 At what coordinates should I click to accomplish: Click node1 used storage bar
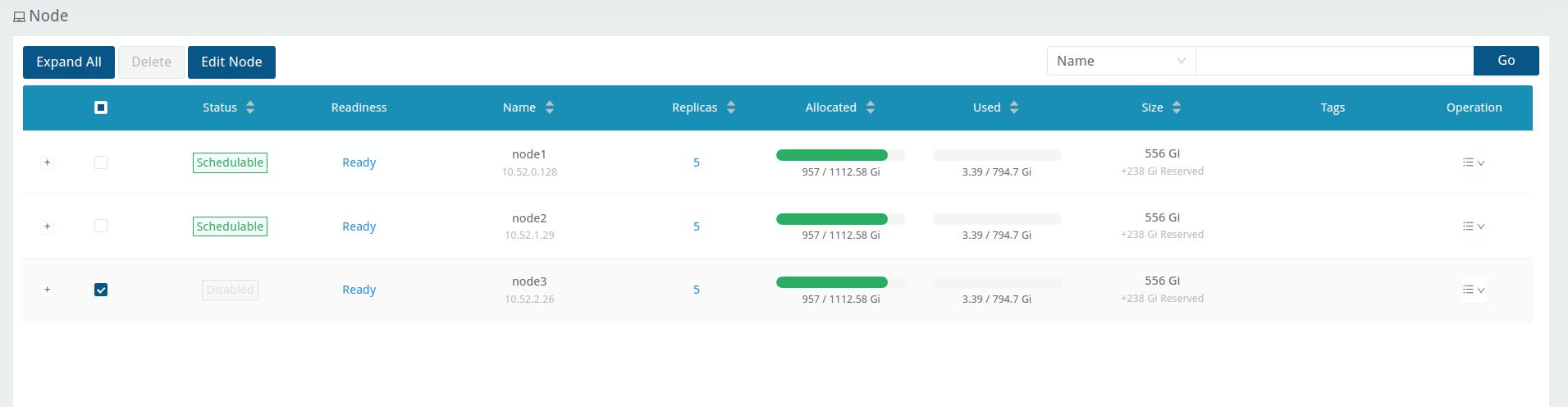997,155
